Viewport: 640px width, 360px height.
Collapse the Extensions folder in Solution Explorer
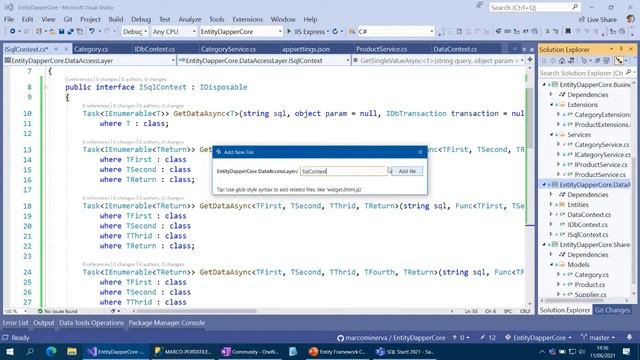(551, 104)
